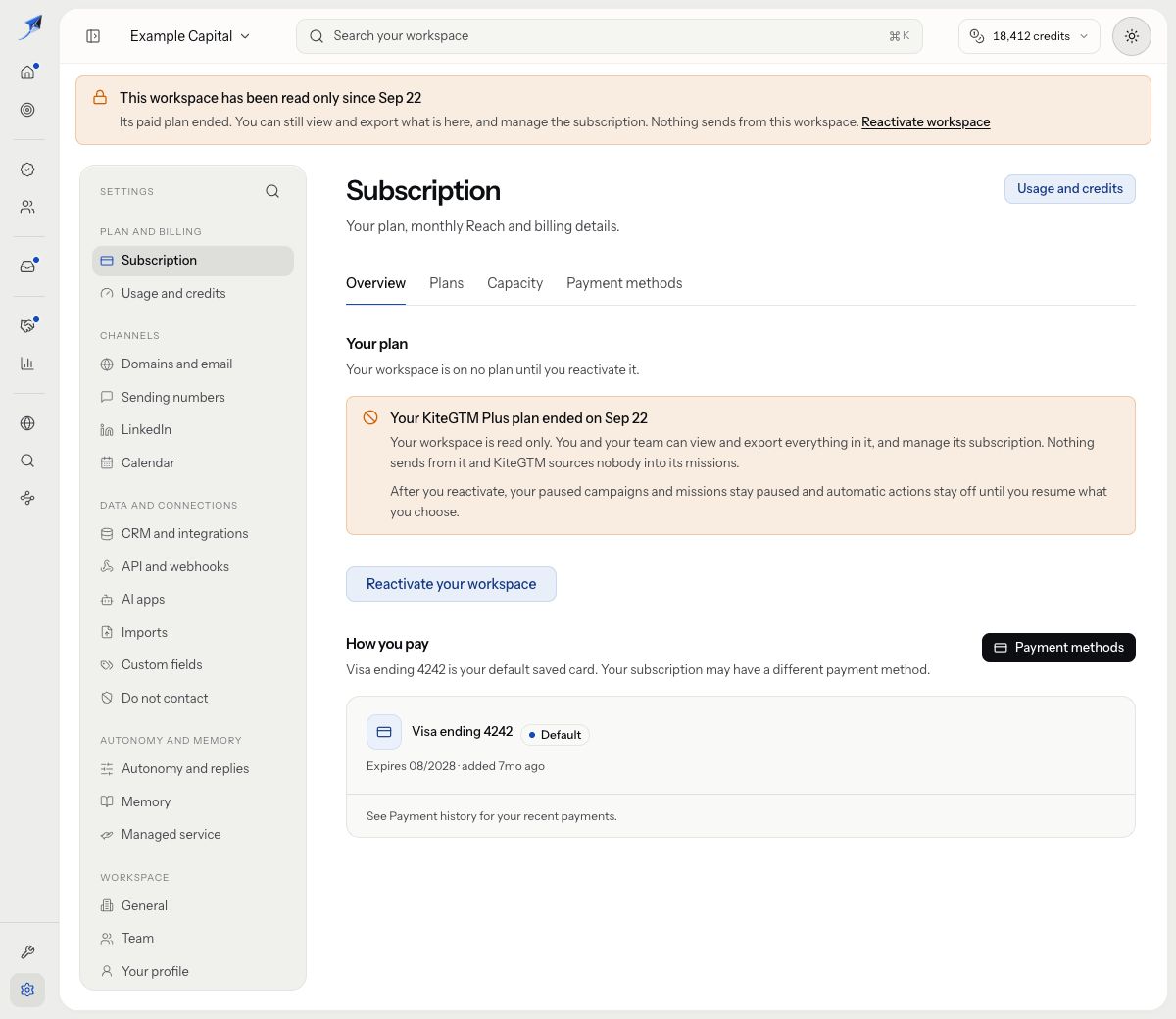Image resolution: width=1176 pixels, height=1019 pixels.
Task: Open the bar chart analytics icon
Action: pyautogui.click(x=27, y=364)
